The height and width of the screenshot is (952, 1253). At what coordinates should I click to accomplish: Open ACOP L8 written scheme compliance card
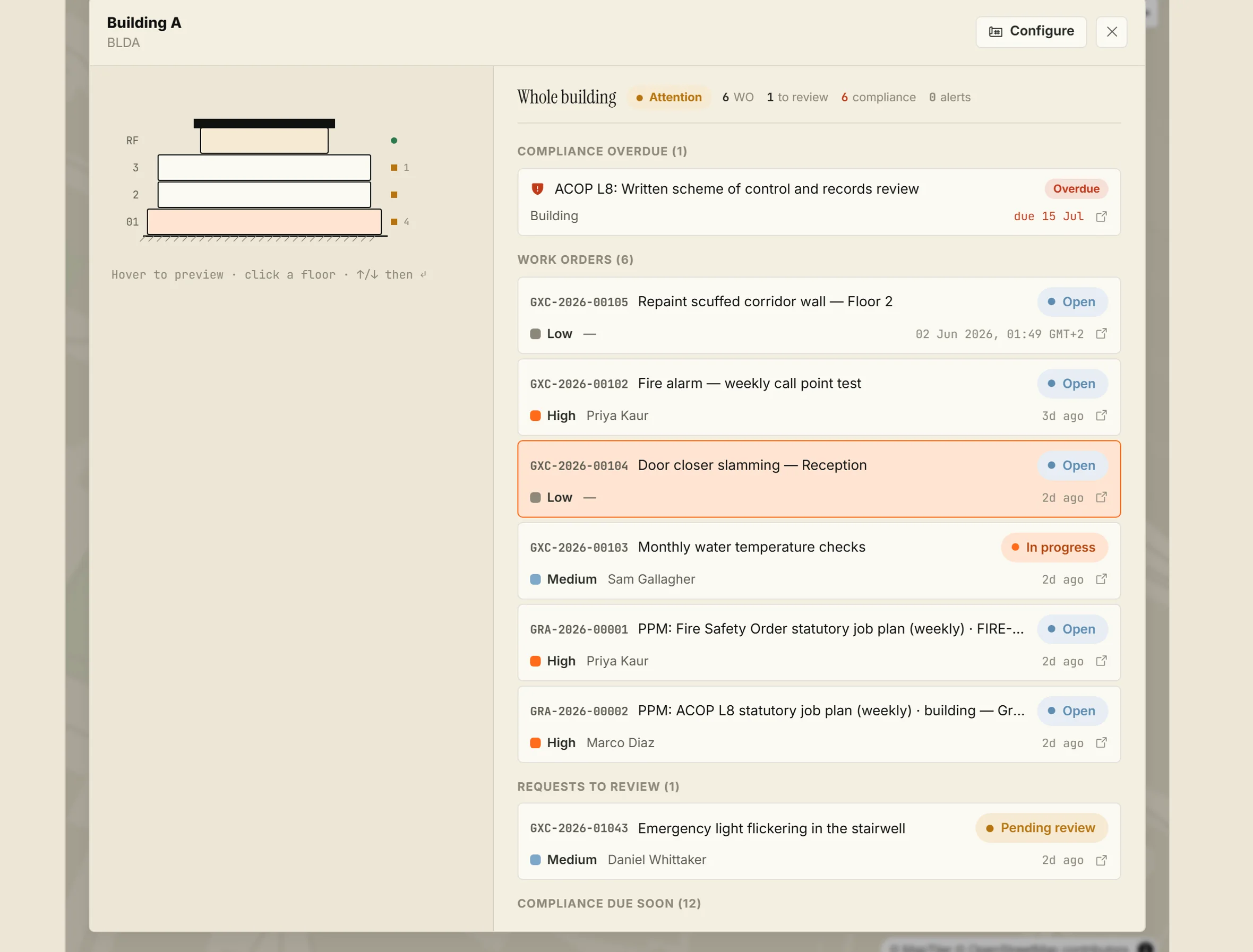819,202
